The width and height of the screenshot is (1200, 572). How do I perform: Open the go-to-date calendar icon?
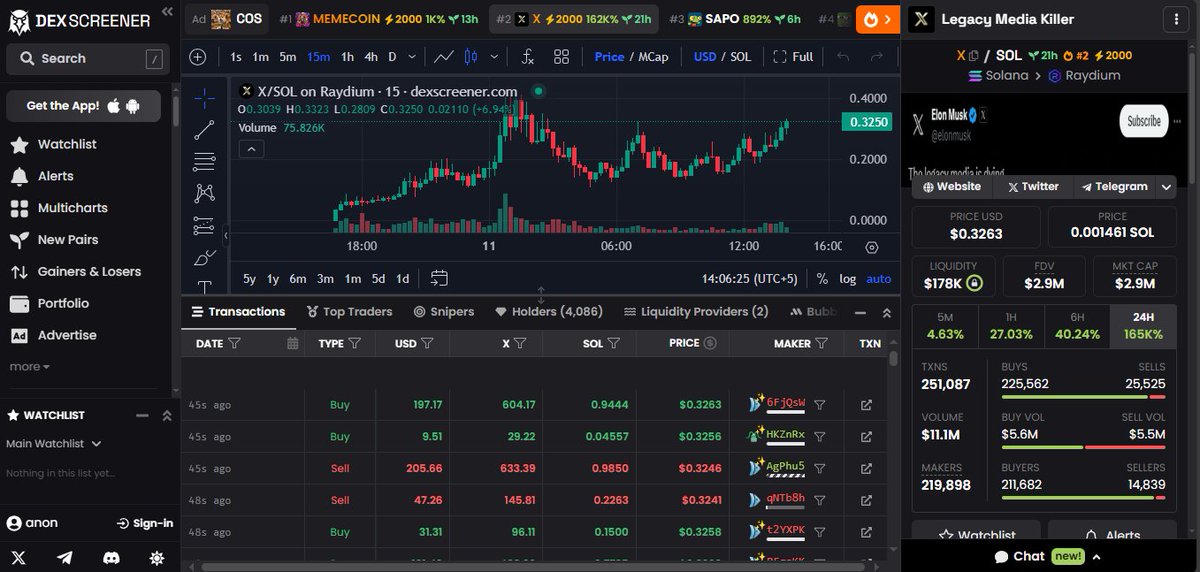(439, 278)
